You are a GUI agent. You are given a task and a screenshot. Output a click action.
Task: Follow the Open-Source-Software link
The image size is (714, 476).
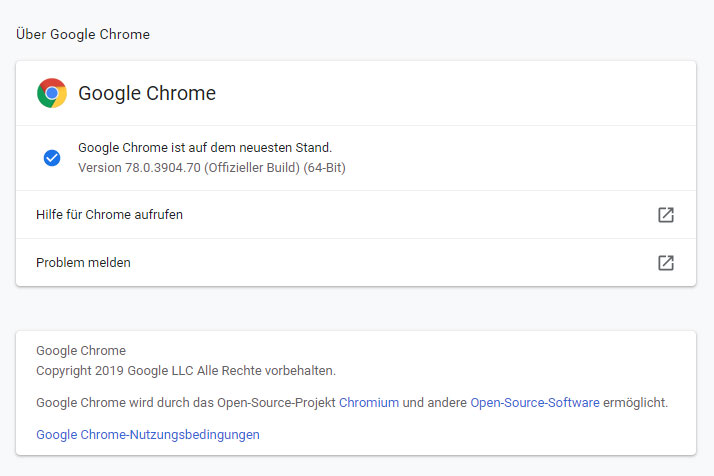click(535, 403)
